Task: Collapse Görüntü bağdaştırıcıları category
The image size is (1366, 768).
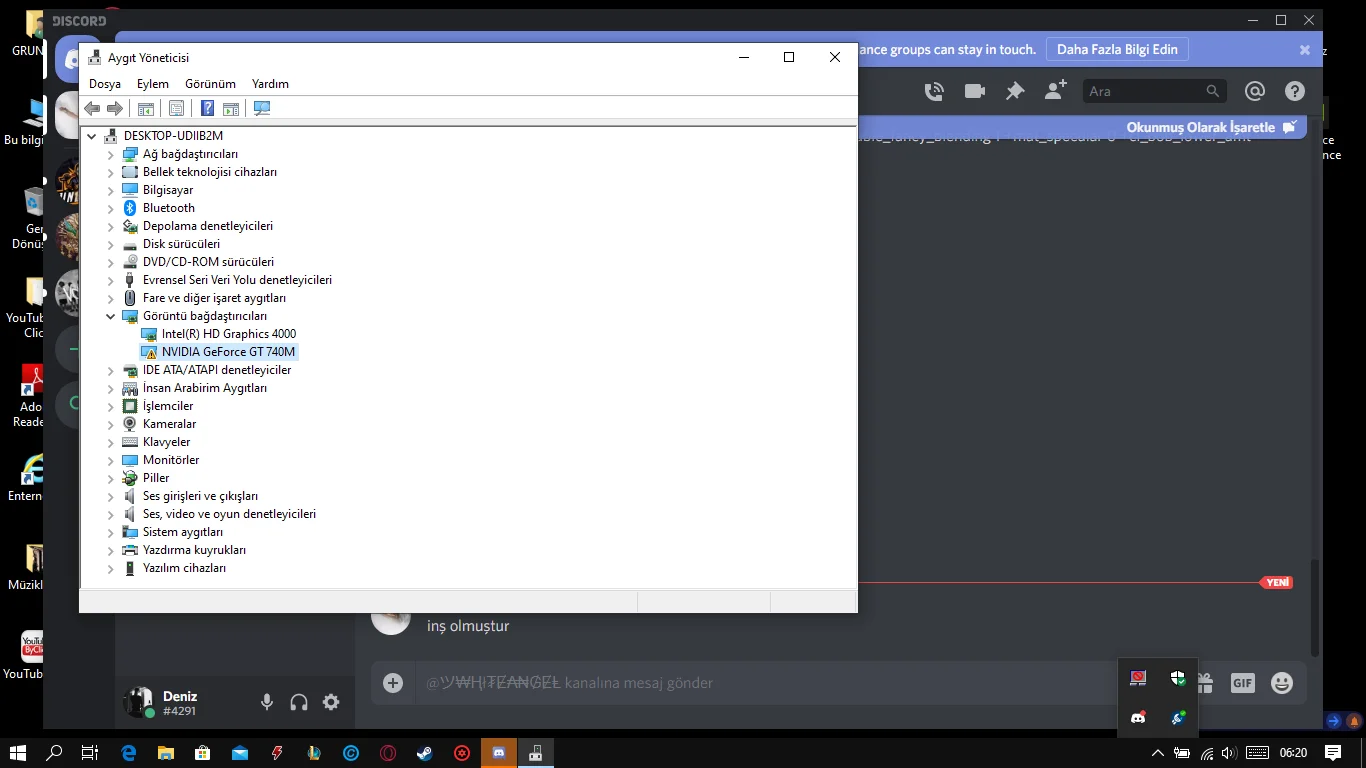Action: pos(111,316)
